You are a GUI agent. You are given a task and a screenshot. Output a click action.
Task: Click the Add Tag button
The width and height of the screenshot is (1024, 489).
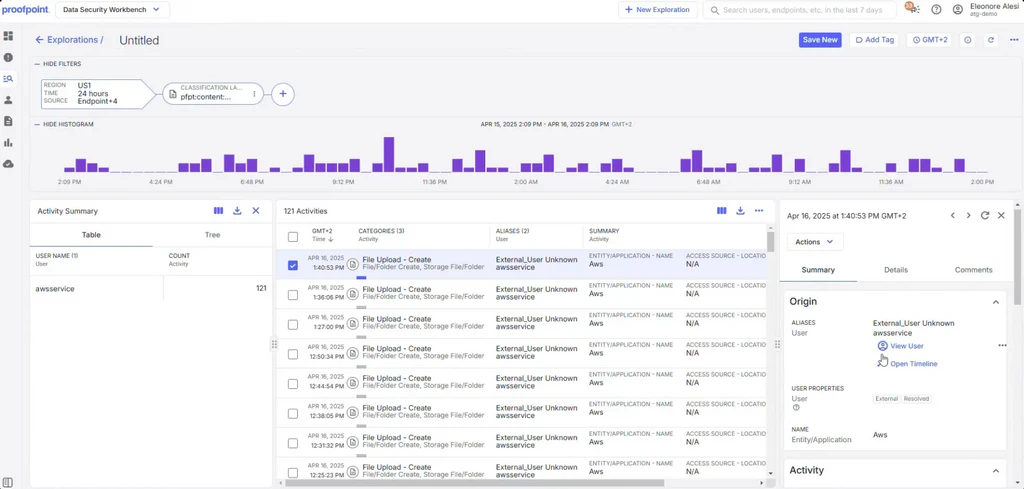874,40
